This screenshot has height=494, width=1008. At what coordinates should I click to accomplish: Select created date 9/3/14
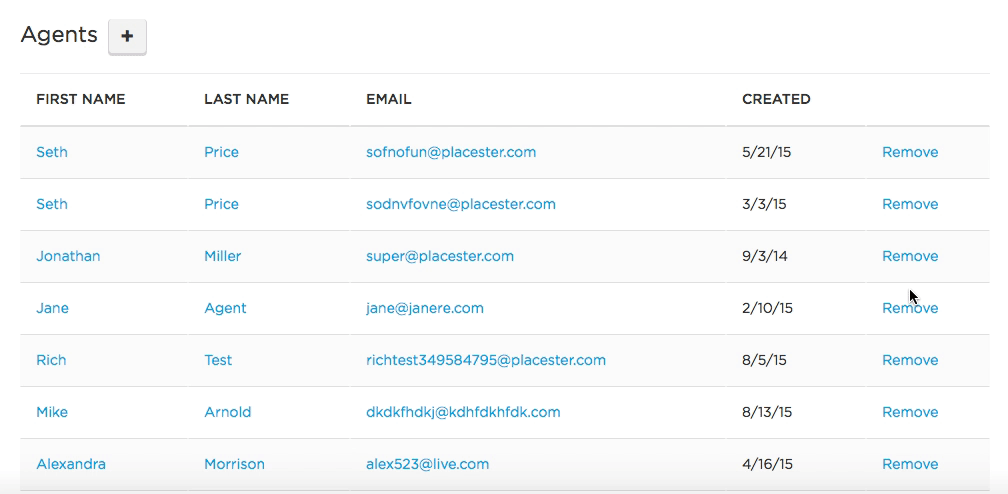(x=764, y=257)
